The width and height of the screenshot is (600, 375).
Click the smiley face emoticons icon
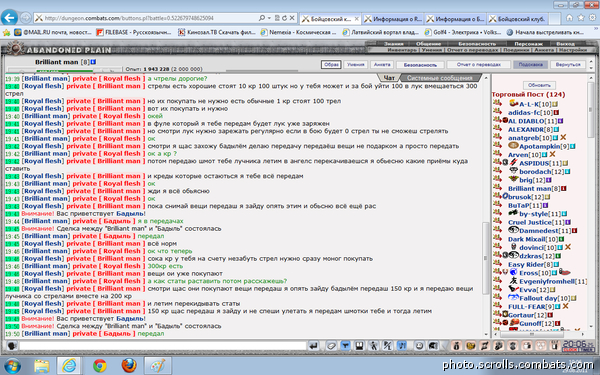pyautogui.click(x=419, y=346)
